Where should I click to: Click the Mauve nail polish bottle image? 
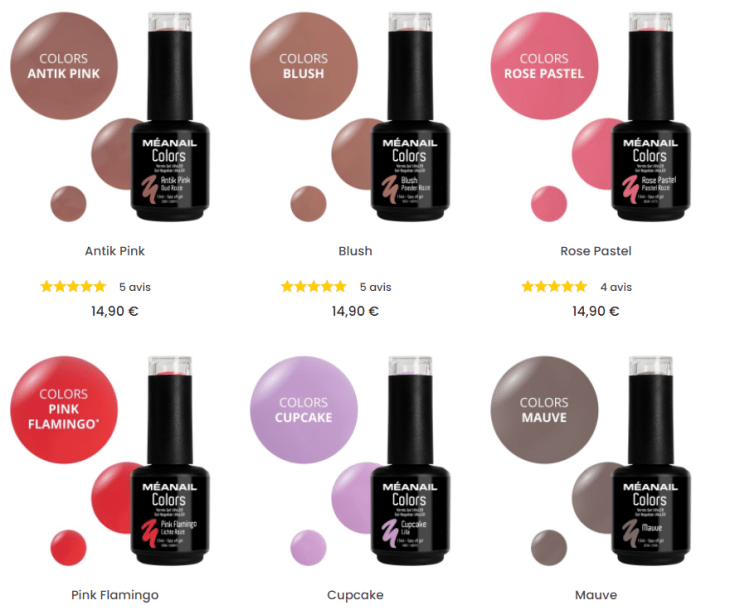[x=651, y=460]
